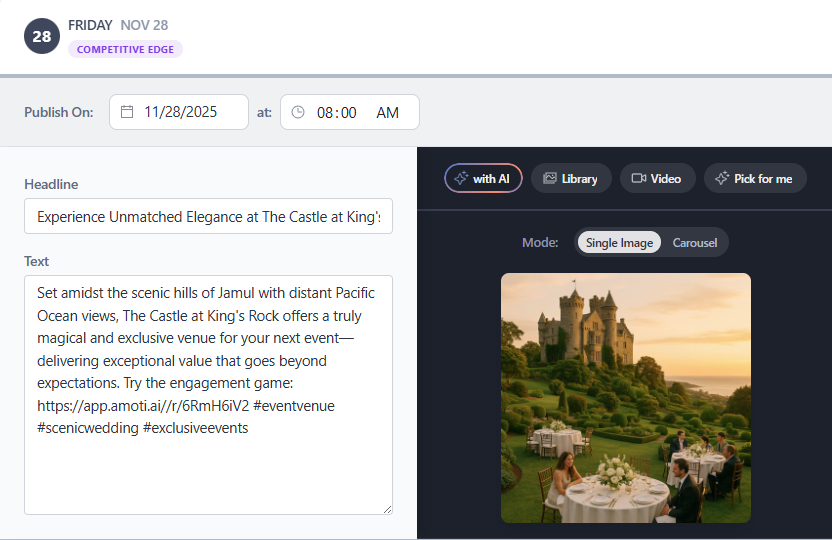832x540 pixels.
Task: Select Single Image mode
Action: tap(619, 242)
